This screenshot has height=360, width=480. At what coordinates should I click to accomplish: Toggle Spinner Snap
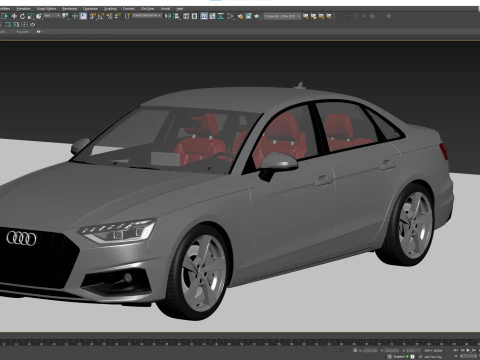(118, 16)
